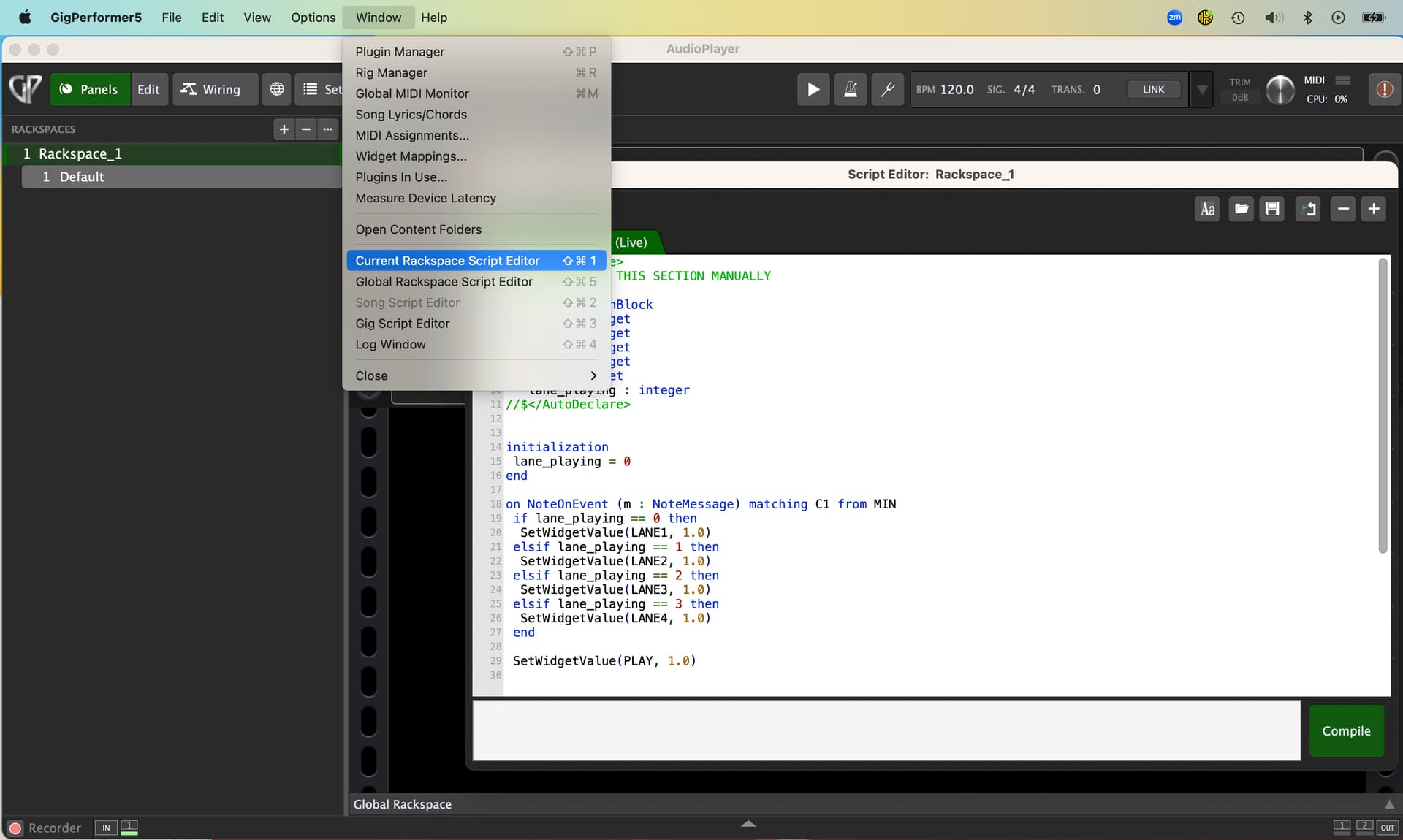This screenshot has height=840, width=1403.
Task: Open the tuner via the tuning fork icon
Action: click(887, 89)
